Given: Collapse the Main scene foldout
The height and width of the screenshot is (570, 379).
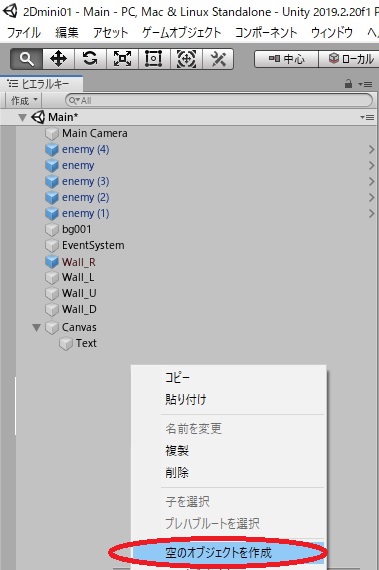Looking at the screenshot, I should [x=22, y=117].
